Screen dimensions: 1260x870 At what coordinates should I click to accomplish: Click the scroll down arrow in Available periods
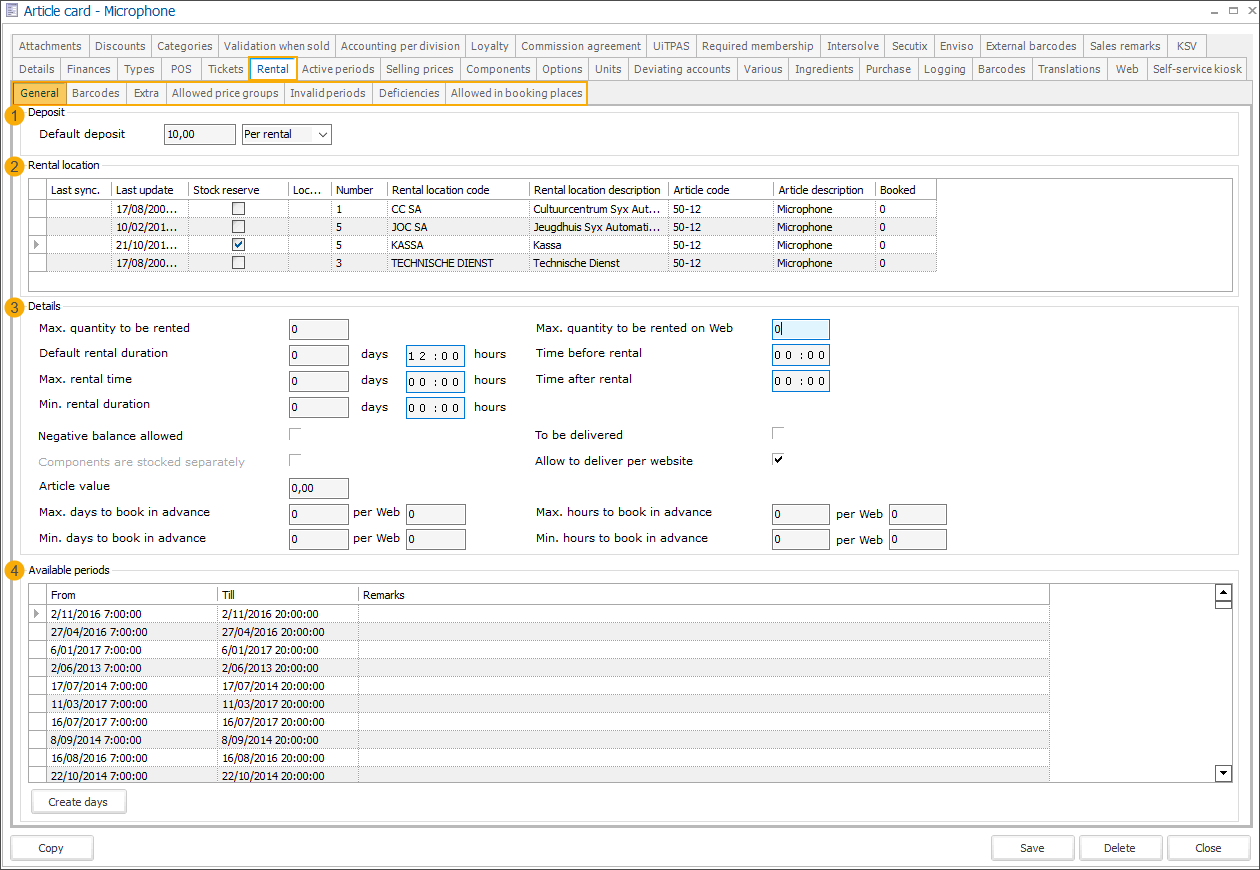(x=1222, y=773)
